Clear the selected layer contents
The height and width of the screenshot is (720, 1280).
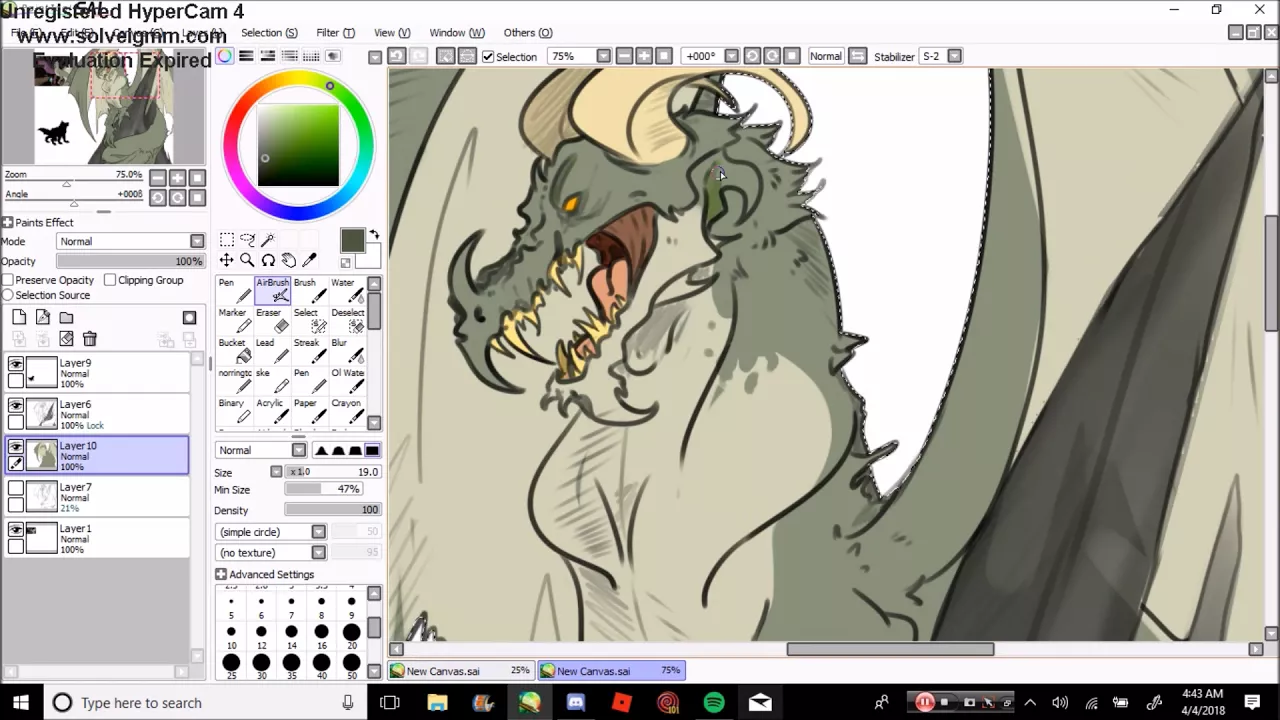(66, 339)
